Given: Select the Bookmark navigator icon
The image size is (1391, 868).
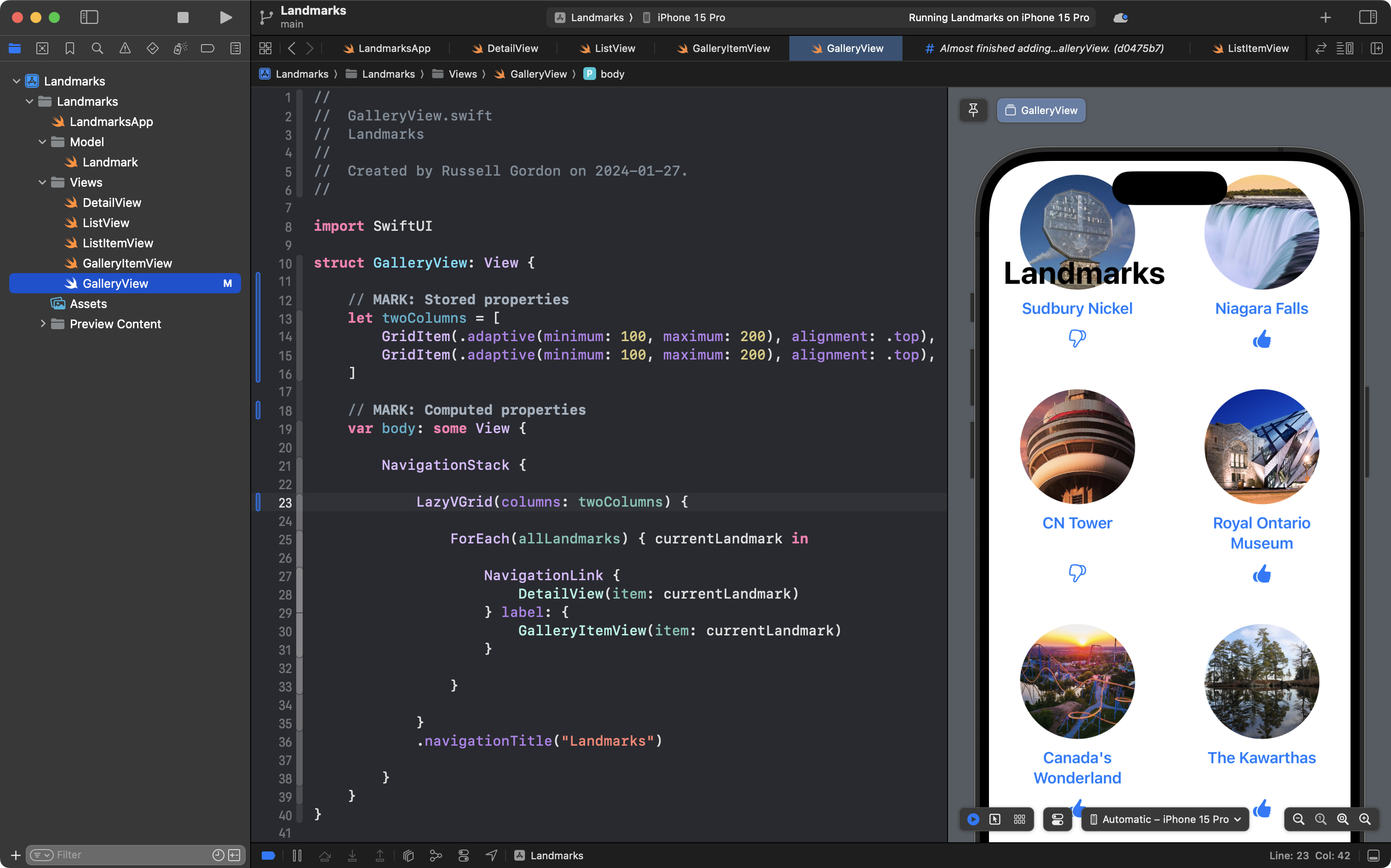Looking at the screenshot, I should coord(70,48).
